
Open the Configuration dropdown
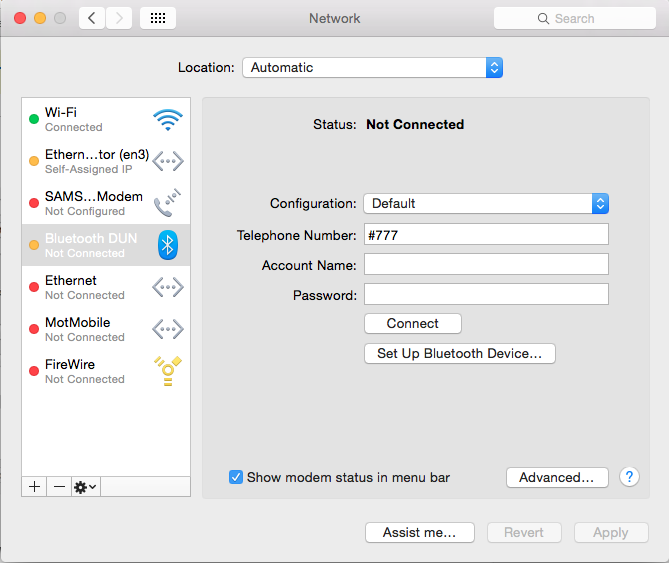point(486,203)
